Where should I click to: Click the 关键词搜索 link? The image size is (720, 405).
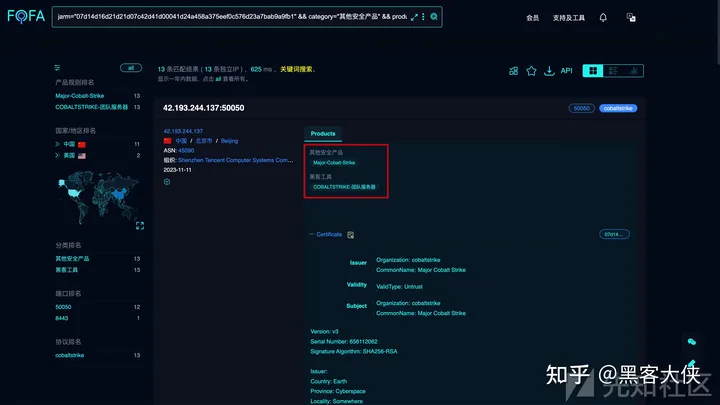pos(296,69)
